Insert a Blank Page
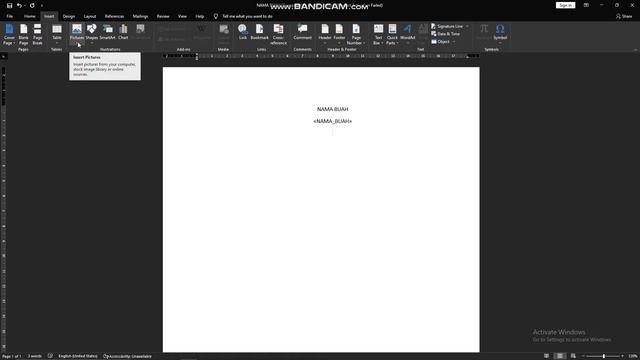 click(24, 34)
